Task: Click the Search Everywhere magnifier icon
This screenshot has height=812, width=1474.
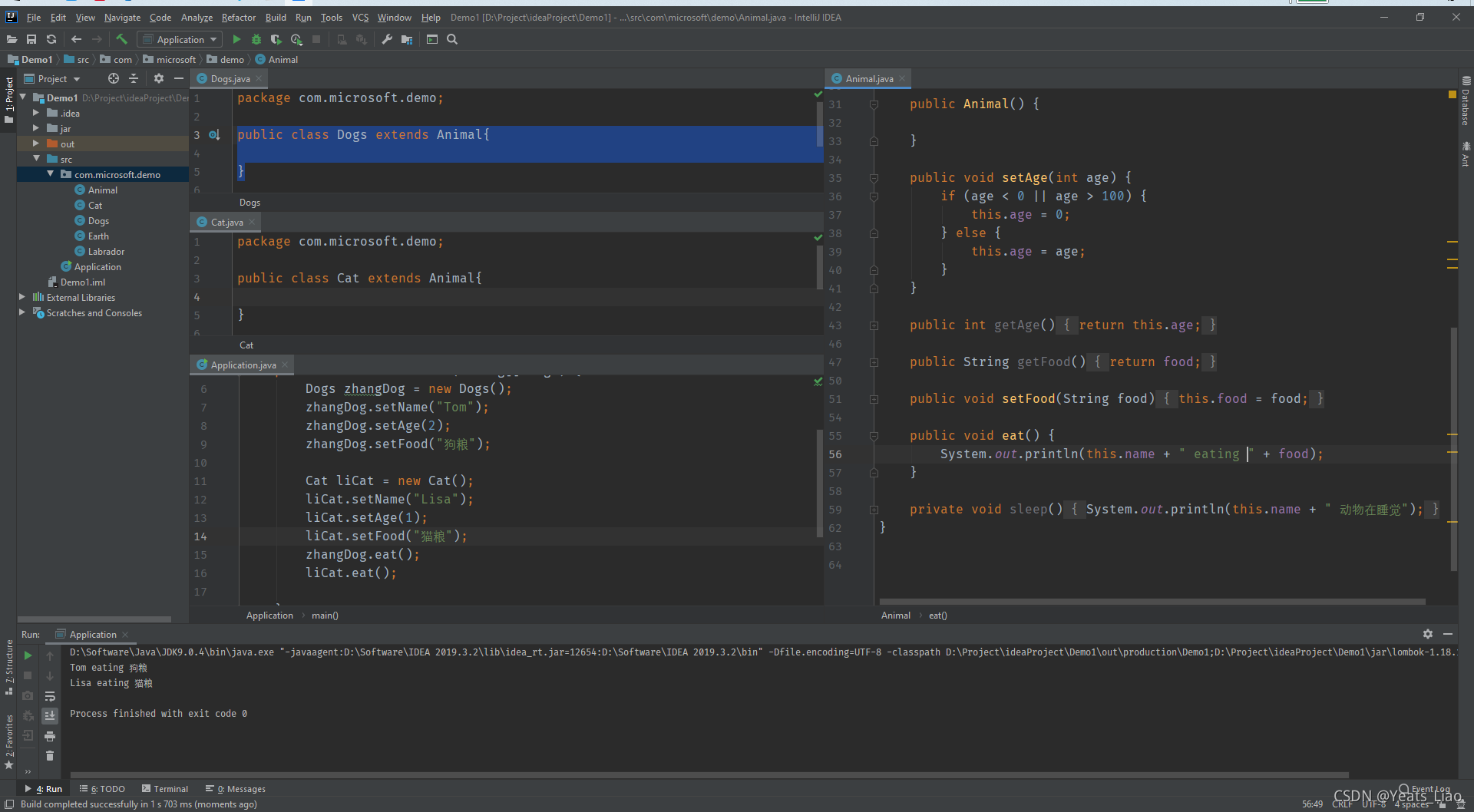Action: [452, 39]
